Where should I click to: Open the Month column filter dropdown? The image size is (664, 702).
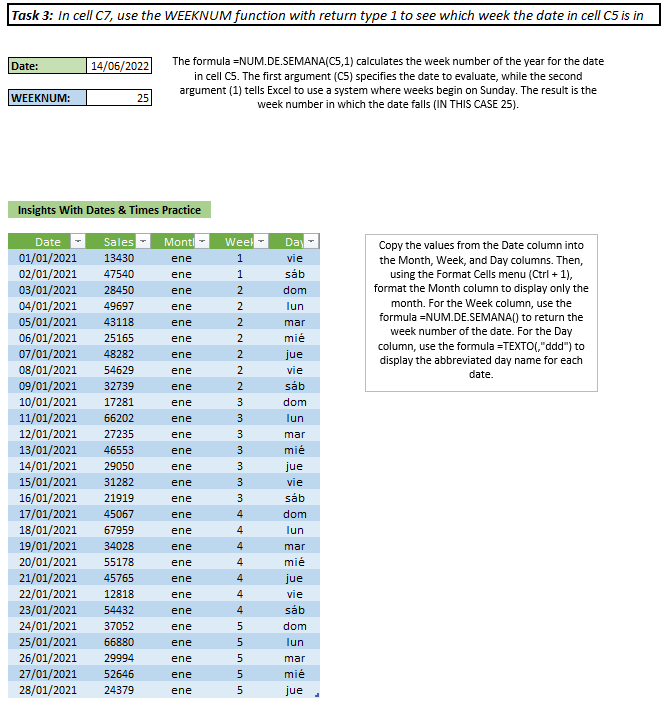202,242
